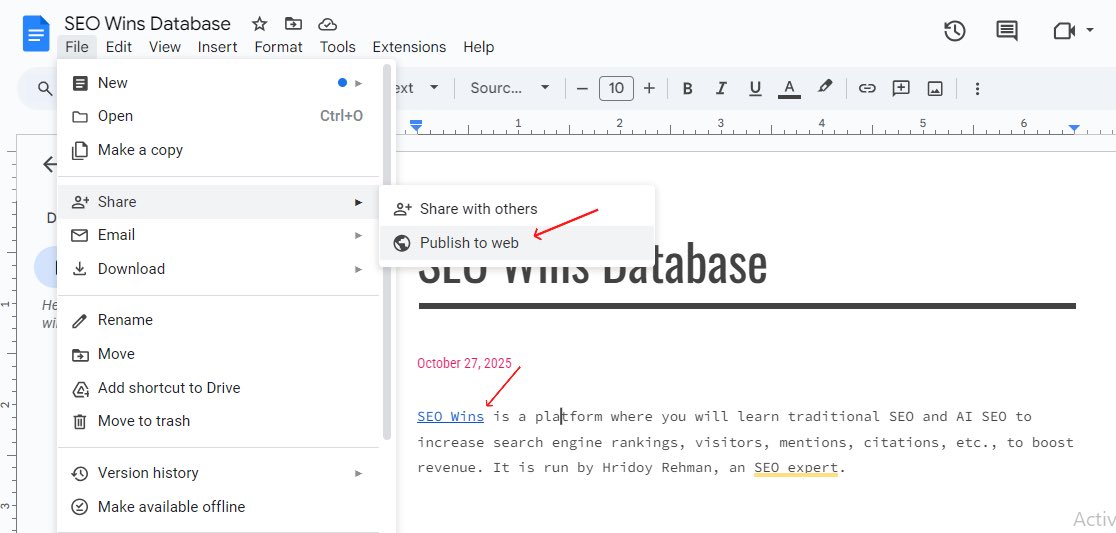Viewport: 1116px width, 533px height.
Task: Open the Help menu
Action: (479, 47)
